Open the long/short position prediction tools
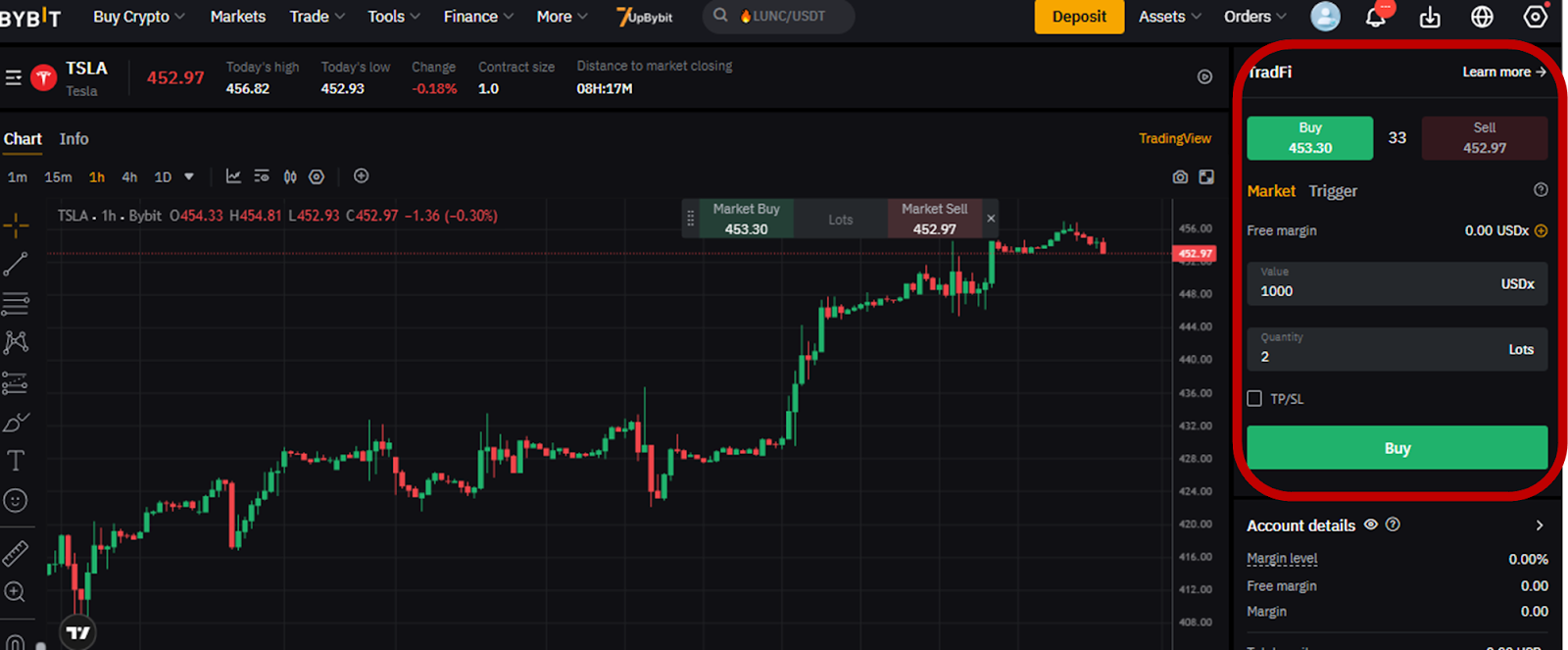1568x650 pixels. coord(16,382)
